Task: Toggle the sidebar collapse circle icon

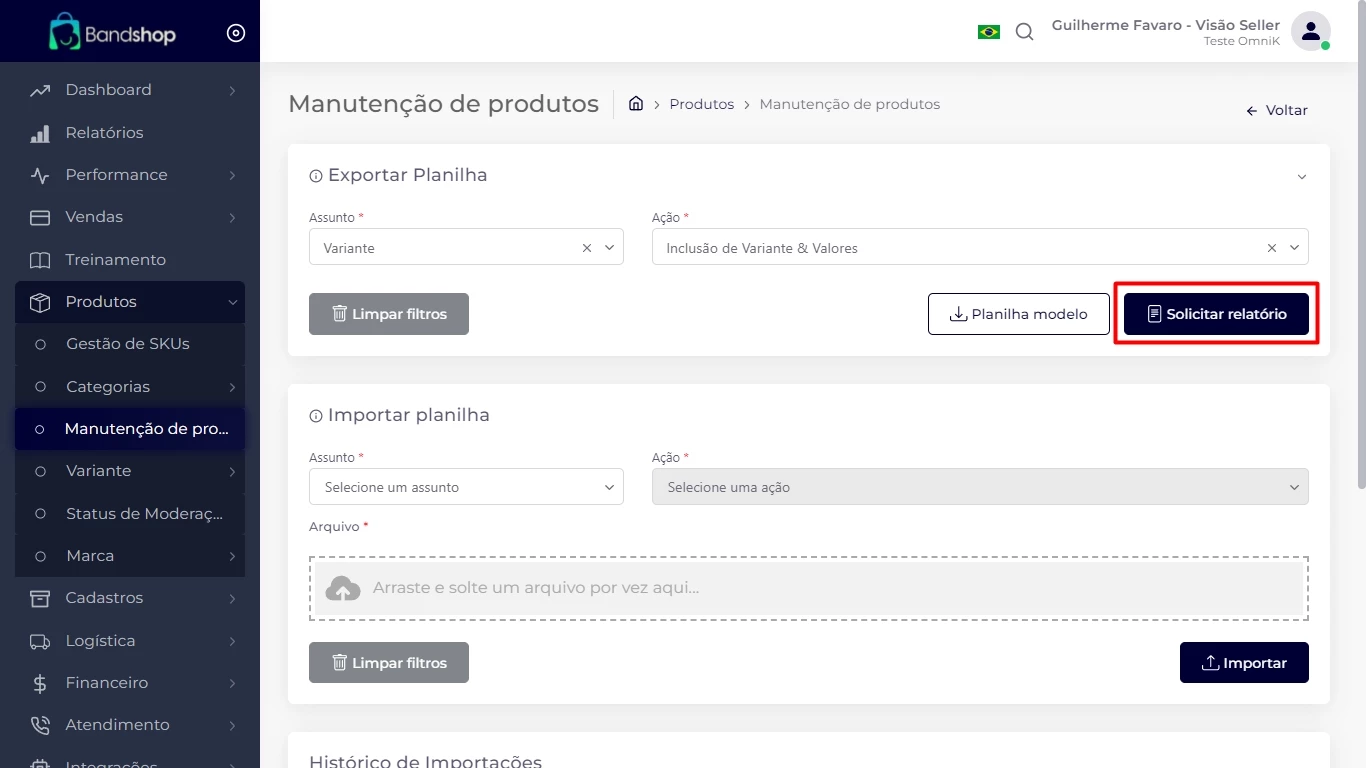Action: click(x=236, y=33)
